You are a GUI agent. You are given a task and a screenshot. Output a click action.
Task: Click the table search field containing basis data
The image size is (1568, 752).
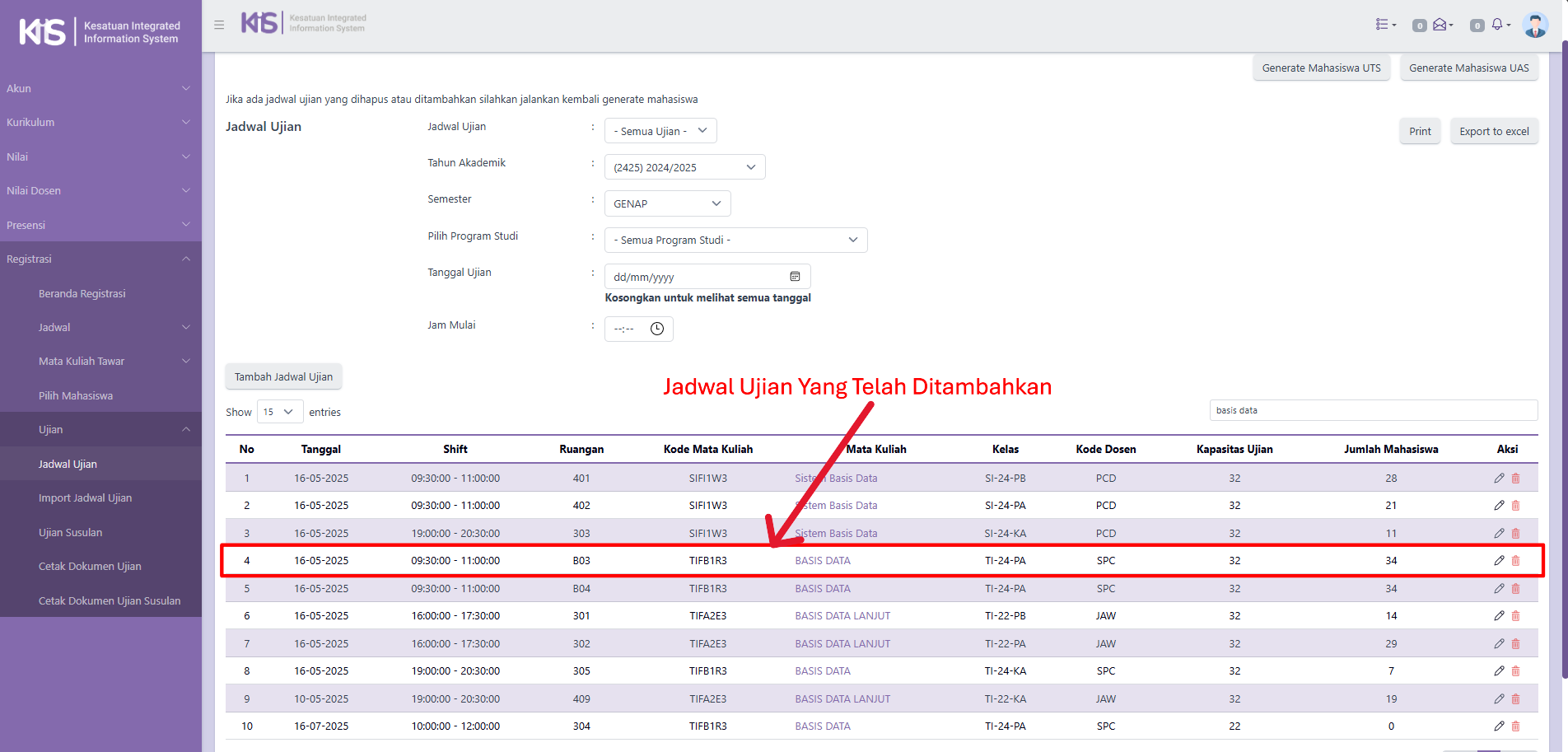pos(1373,410)
